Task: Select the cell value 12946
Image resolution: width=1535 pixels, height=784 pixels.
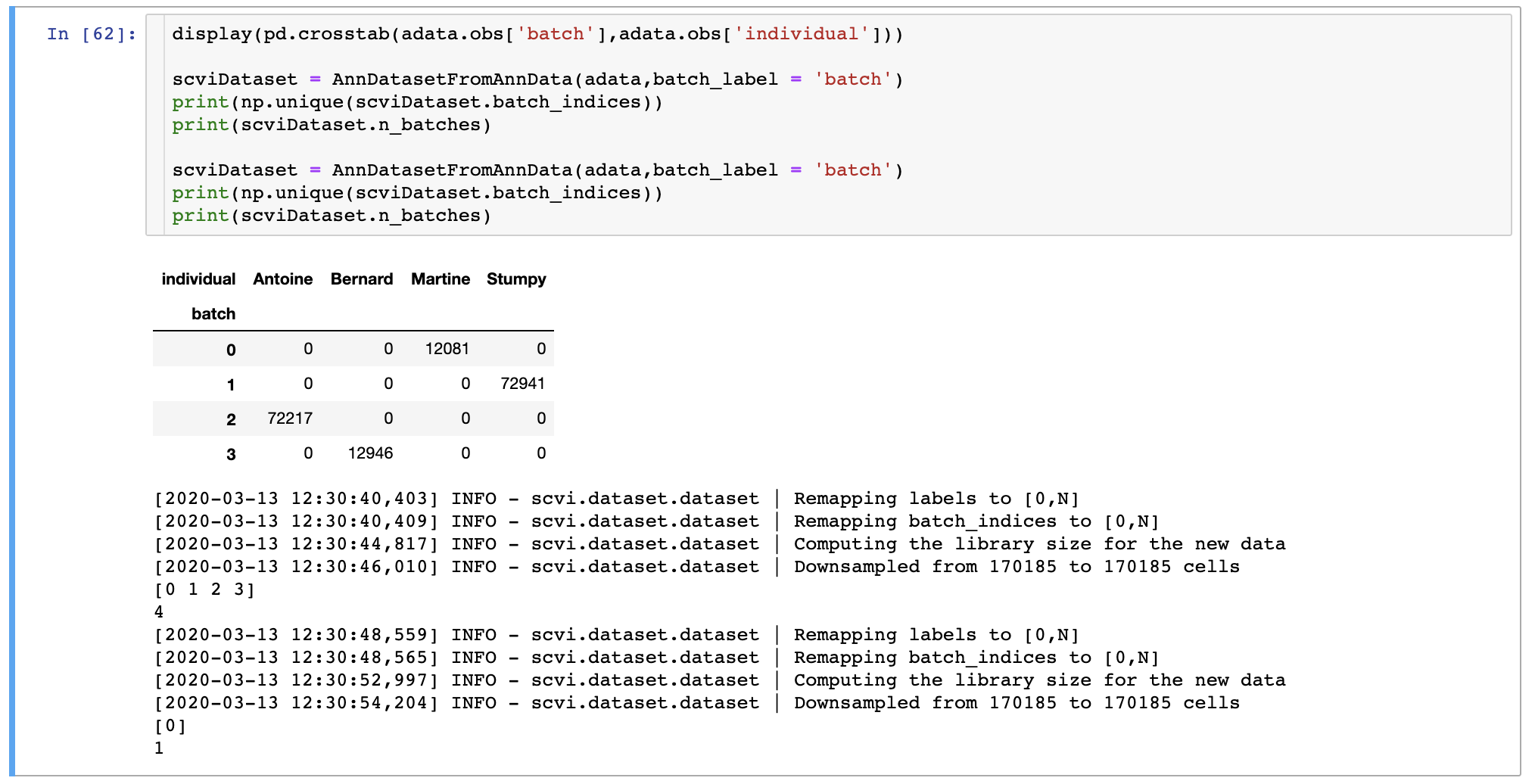Action: pos(370,453)
